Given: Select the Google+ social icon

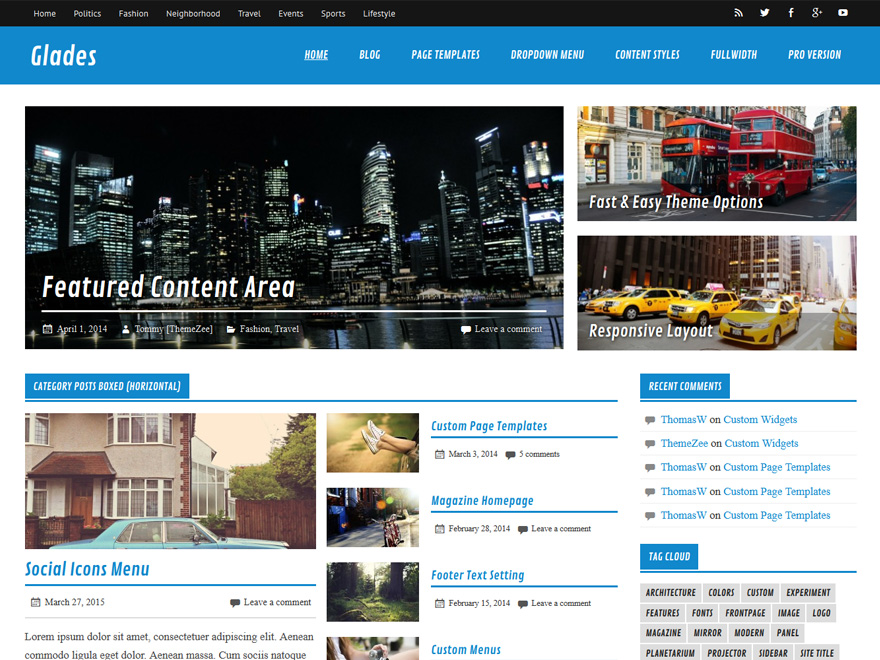Looking at the screenshot, I should (x=816, y=13).
